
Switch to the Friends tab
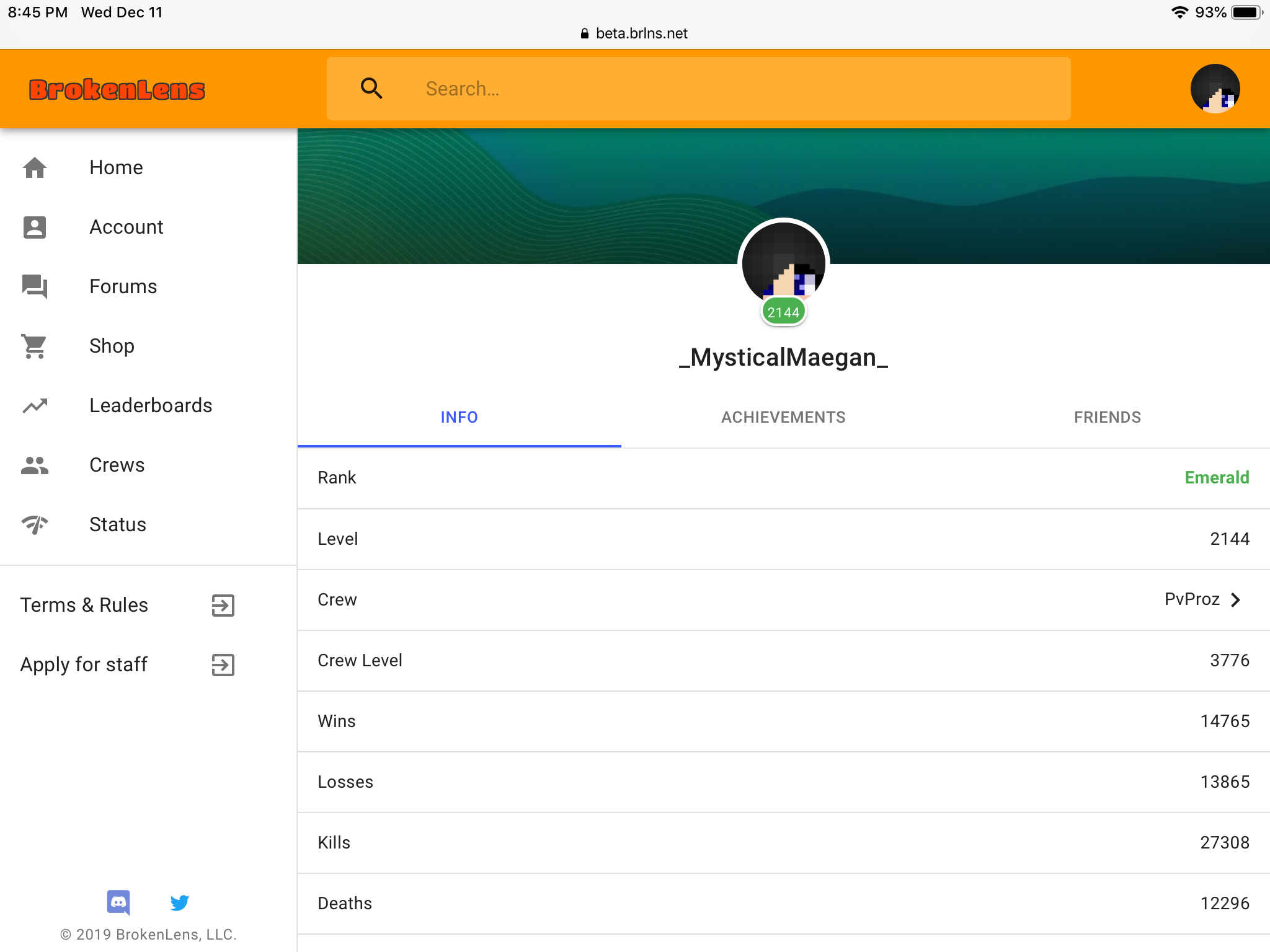tap(1108, 417)
